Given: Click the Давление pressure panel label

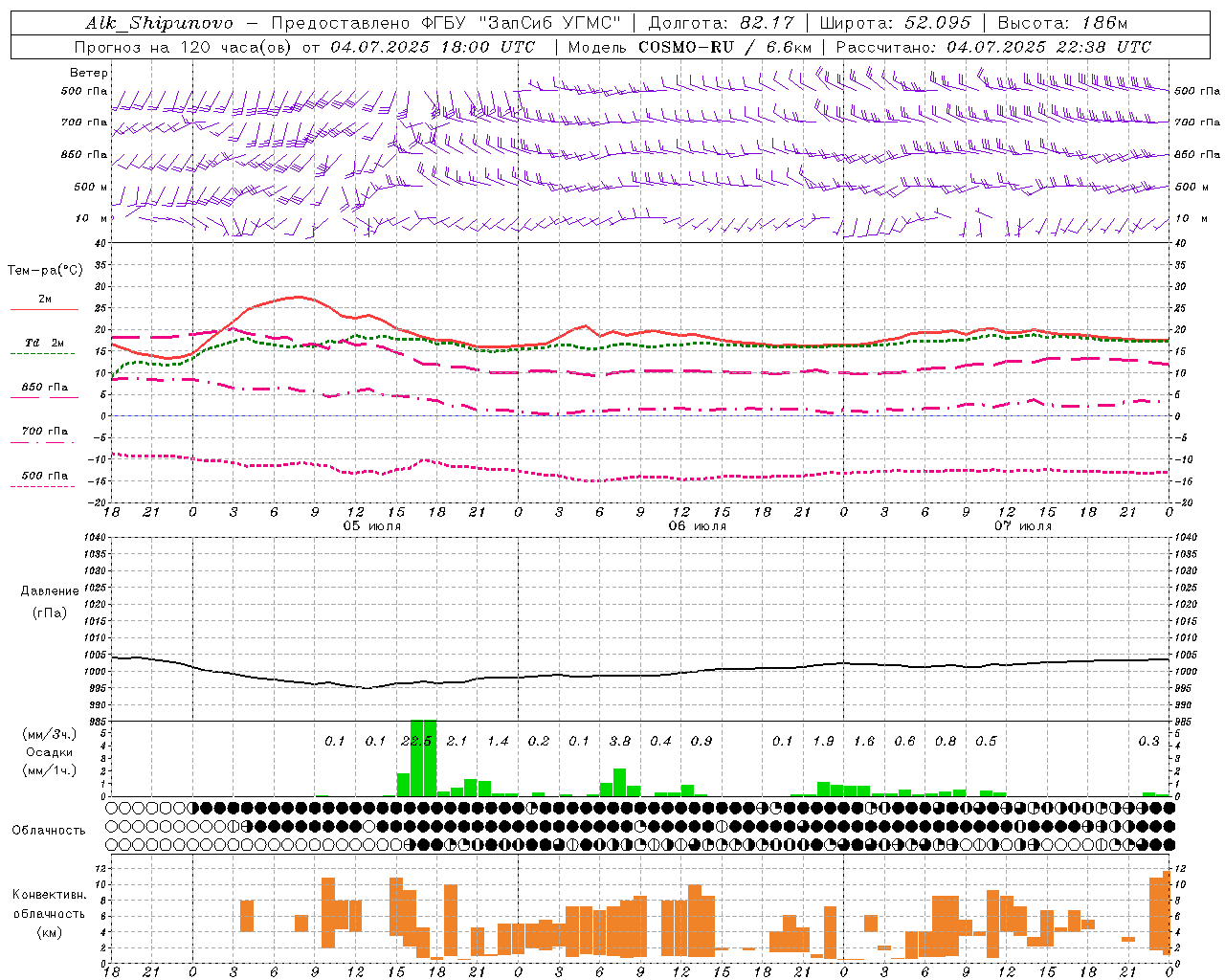Looking at the screenshot, I should click(x=50, y=591).
